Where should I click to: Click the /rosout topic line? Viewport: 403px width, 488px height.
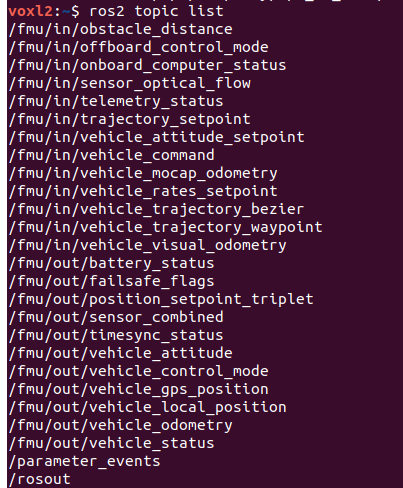40,479
